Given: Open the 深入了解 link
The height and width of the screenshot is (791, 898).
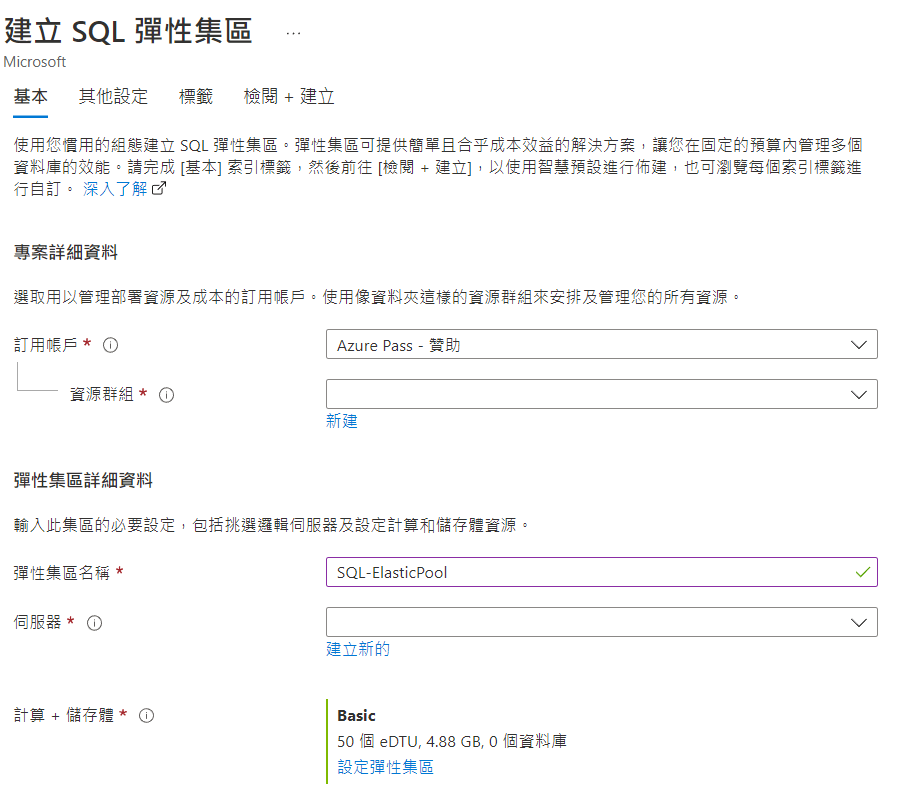Looking at the screenshot, I should click(x=114, y=188).
